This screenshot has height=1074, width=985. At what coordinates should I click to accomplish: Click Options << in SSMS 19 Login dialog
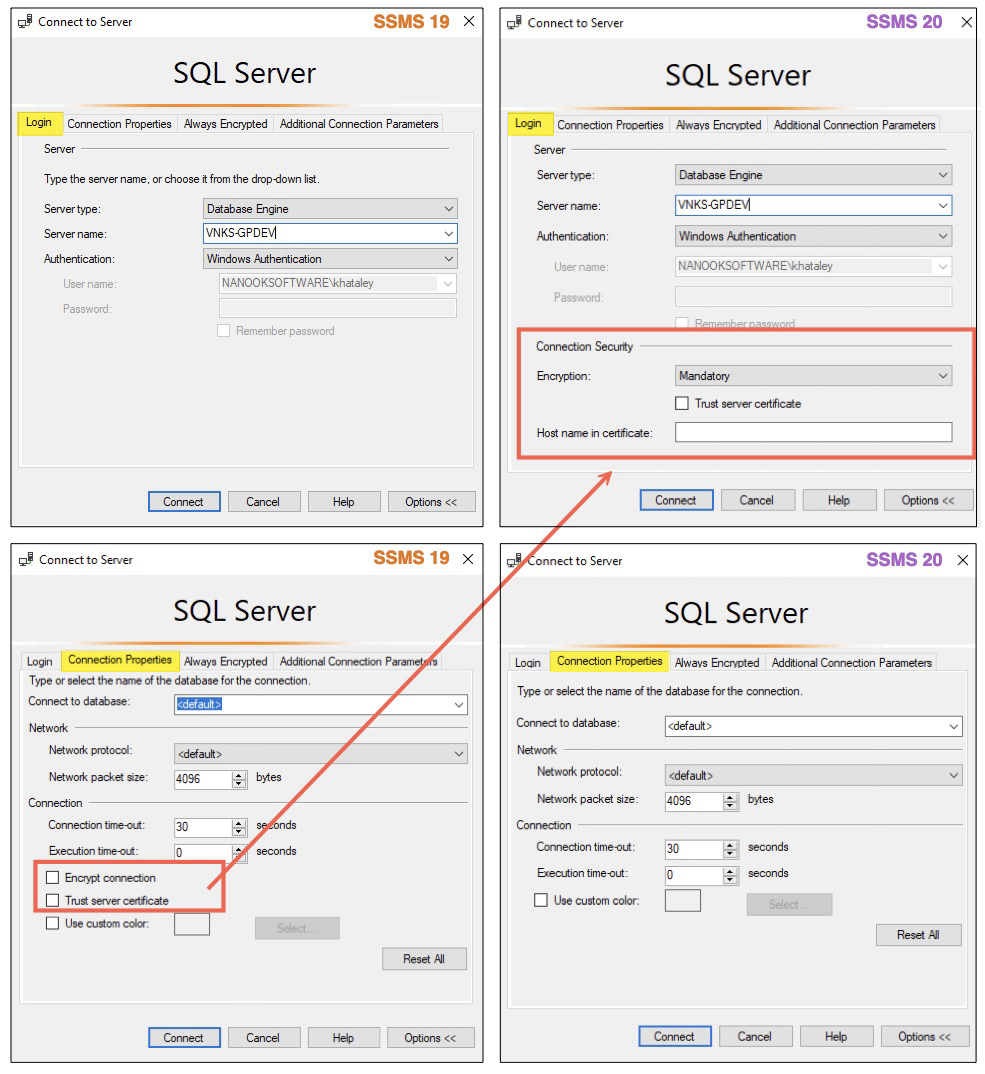click(431, 501)
